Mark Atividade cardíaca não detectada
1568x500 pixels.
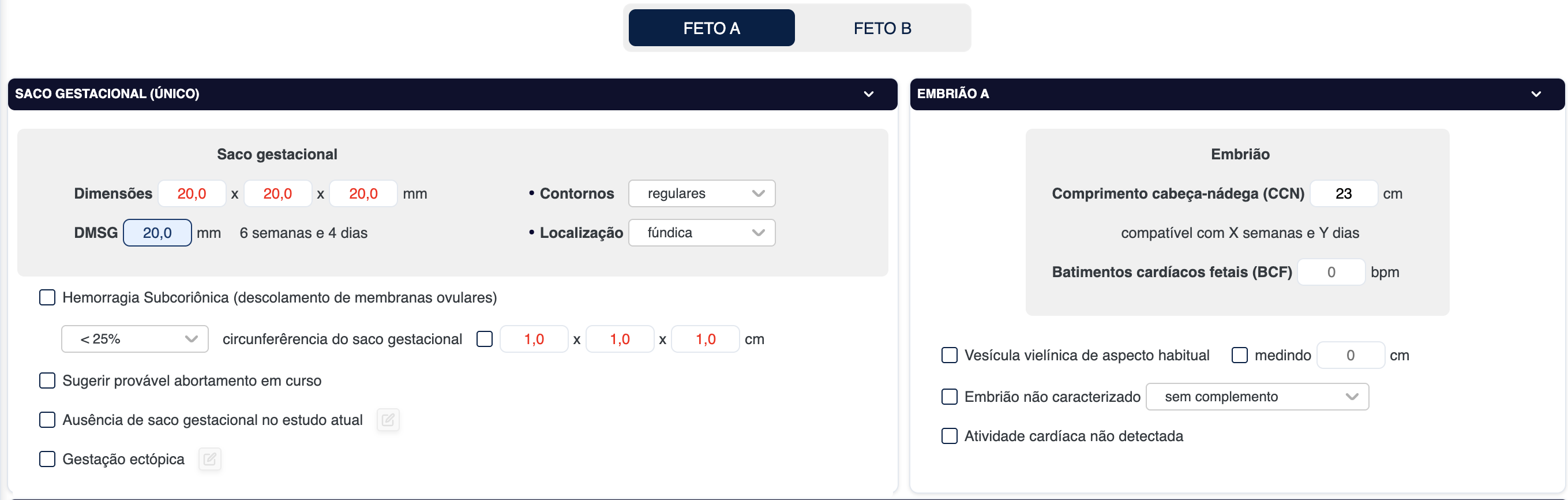949,436
